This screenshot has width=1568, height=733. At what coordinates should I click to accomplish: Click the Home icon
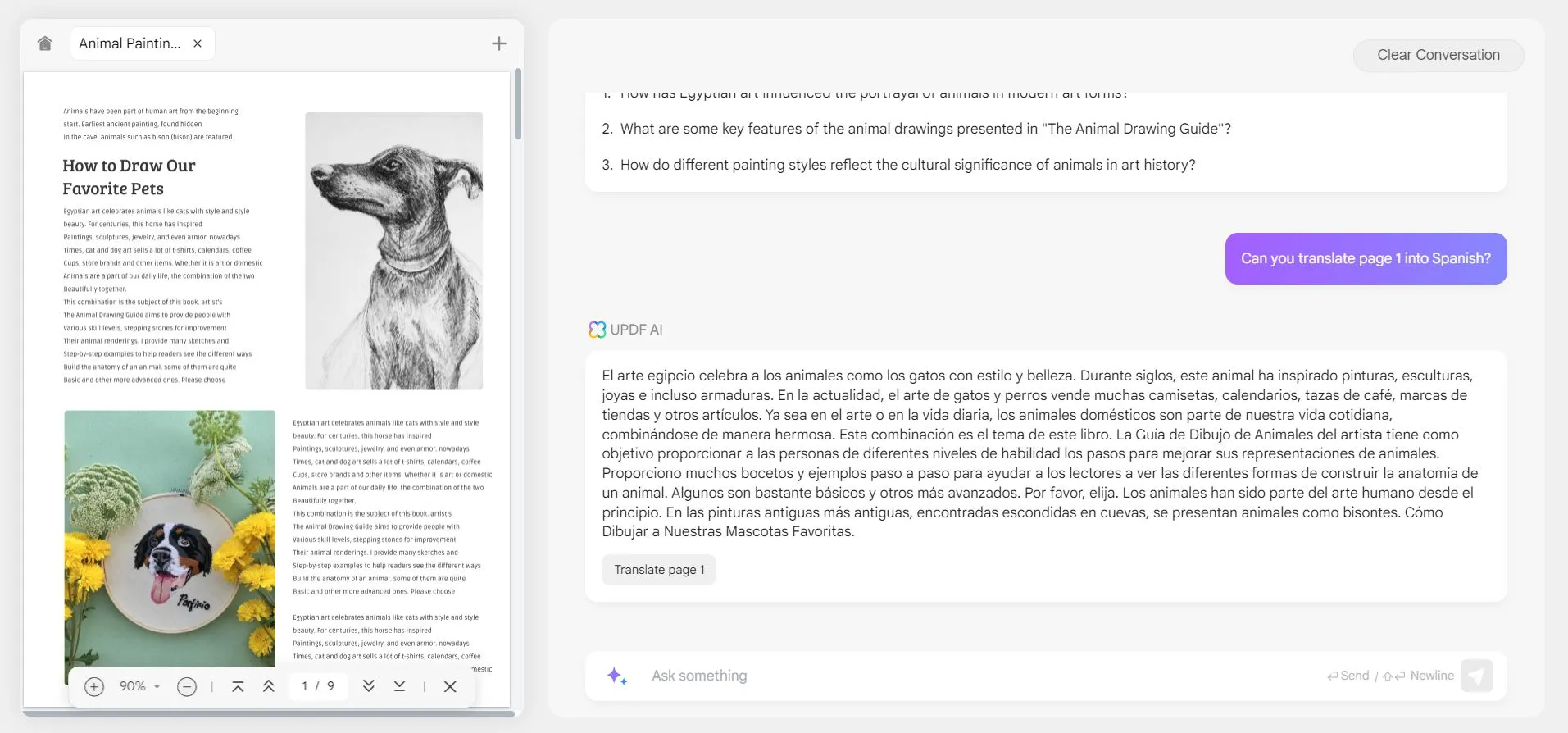[45, 43]
